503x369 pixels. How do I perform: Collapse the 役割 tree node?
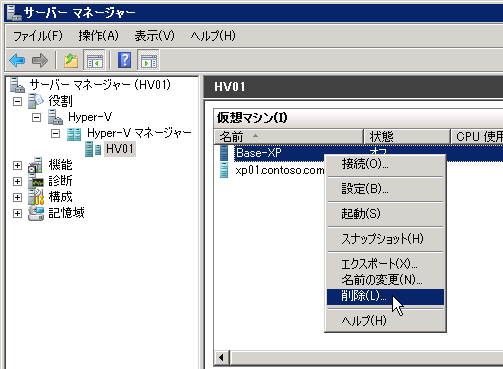pyautogui.click(x=17, y=101)
